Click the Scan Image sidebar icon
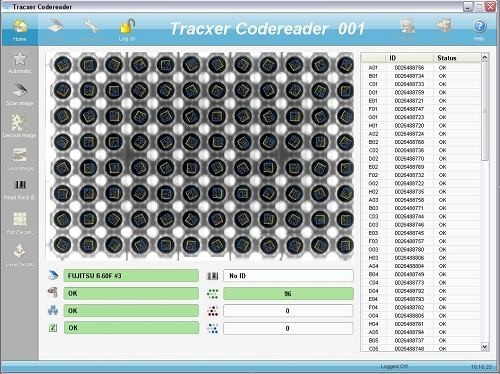Screen dimensions: 500x374 click(x=20, y=91)
